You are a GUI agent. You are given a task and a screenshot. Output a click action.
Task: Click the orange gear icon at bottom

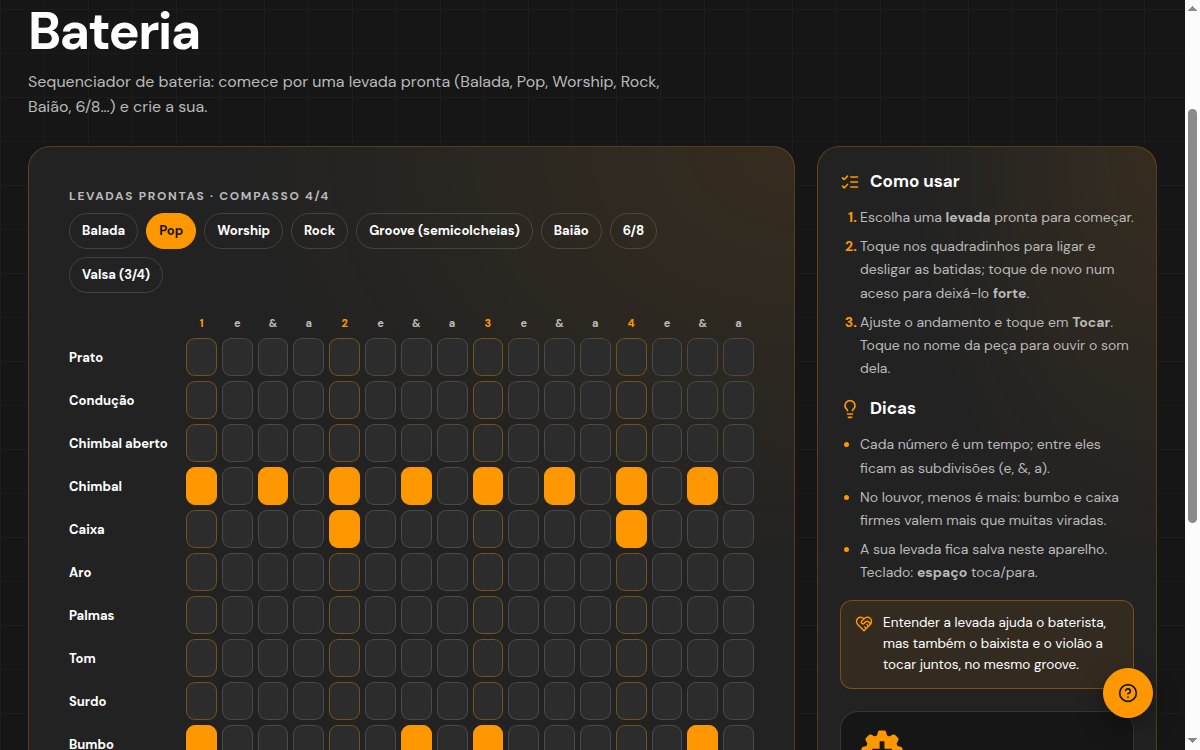point(883,740)
